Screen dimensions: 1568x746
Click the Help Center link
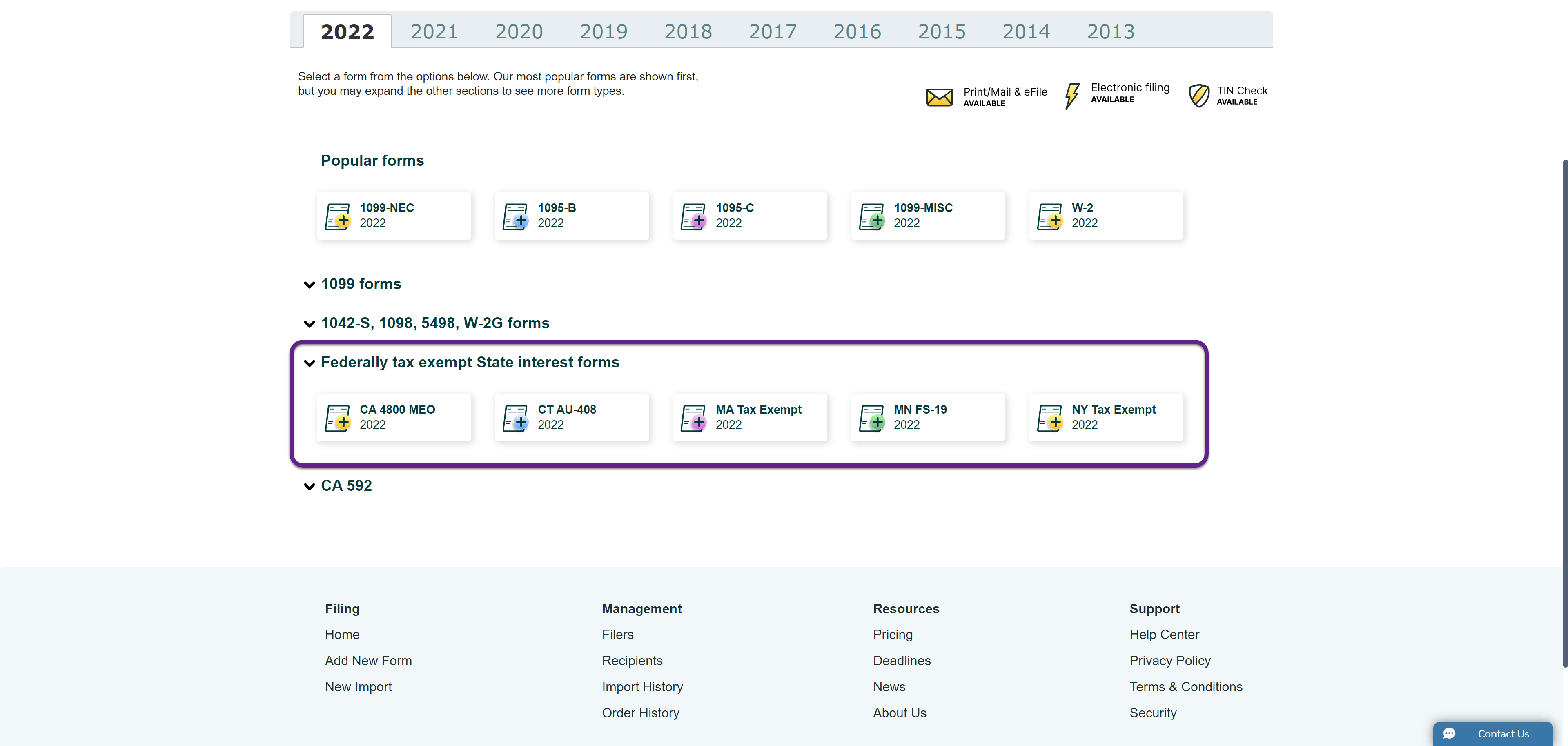1164,635
